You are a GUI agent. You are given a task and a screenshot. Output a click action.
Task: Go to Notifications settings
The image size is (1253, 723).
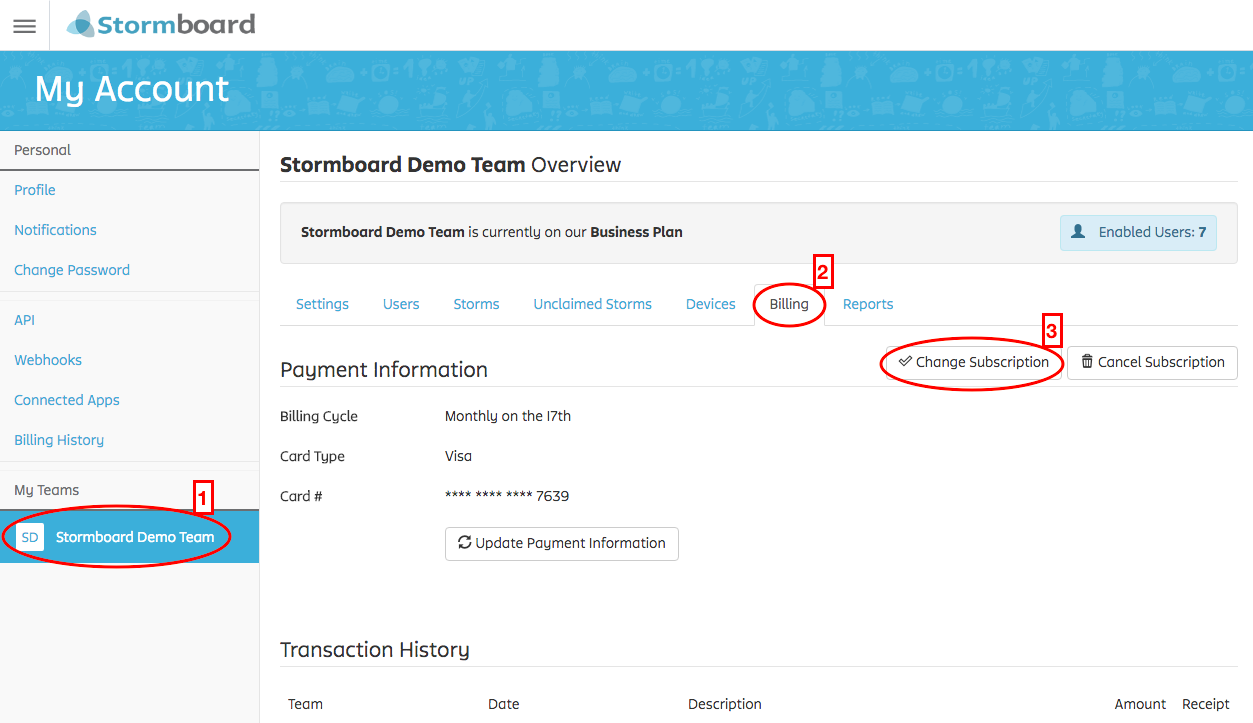click(55, 230)
